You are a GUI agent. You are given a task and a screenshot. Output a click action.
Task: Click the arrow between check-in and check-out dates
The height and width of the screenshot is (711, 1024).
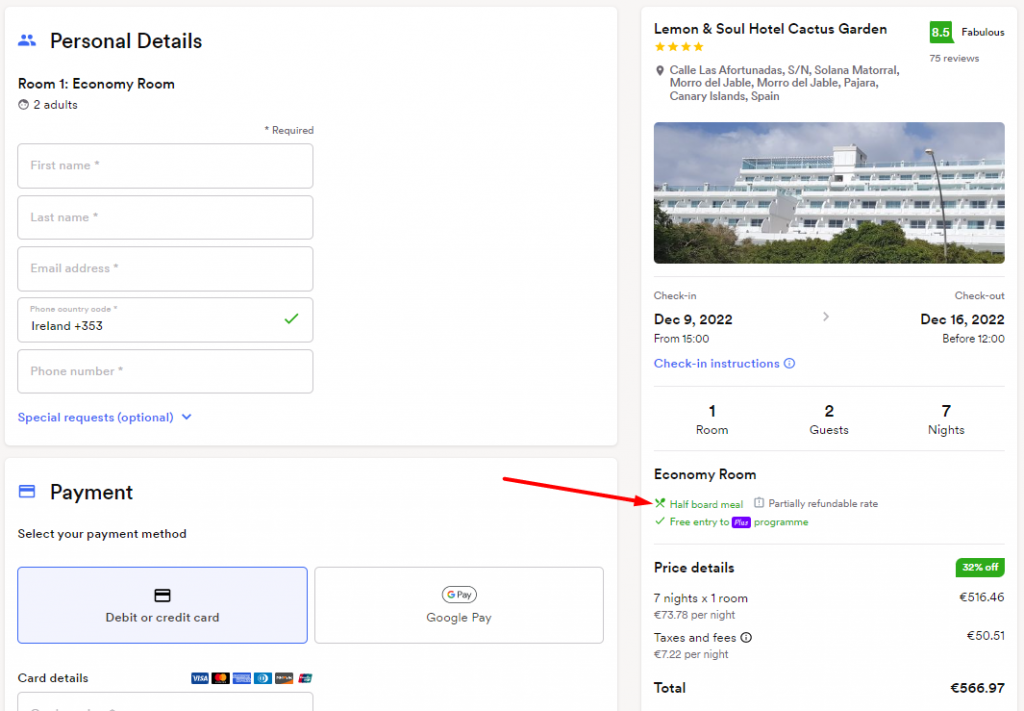[x=825, y=317]
